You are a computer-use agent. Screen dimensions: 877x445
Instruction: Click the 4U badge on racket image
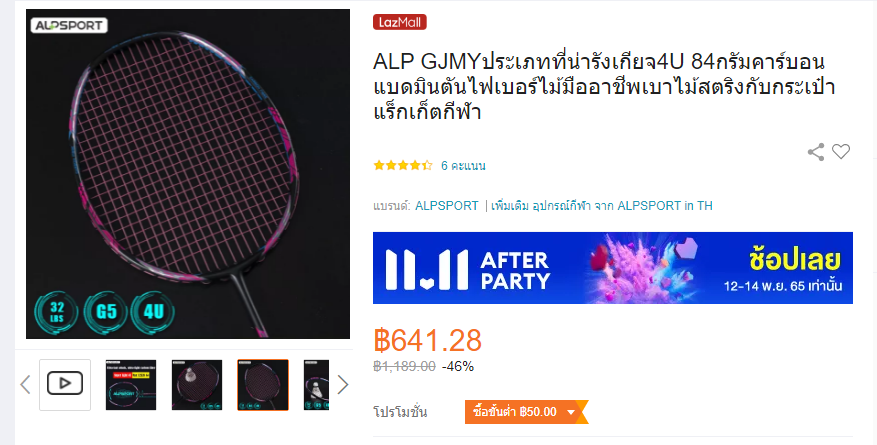[153, 313]
